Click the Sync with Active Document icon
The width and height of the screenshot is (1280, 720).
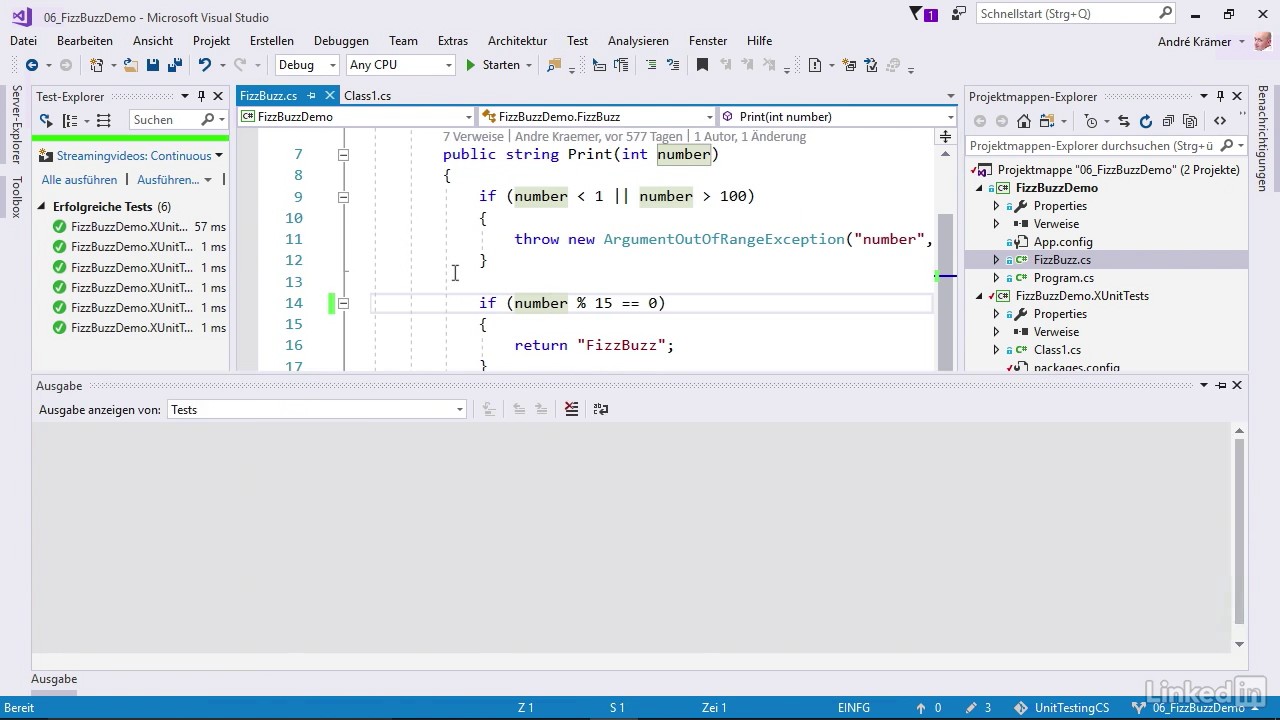click(1124, 121)
